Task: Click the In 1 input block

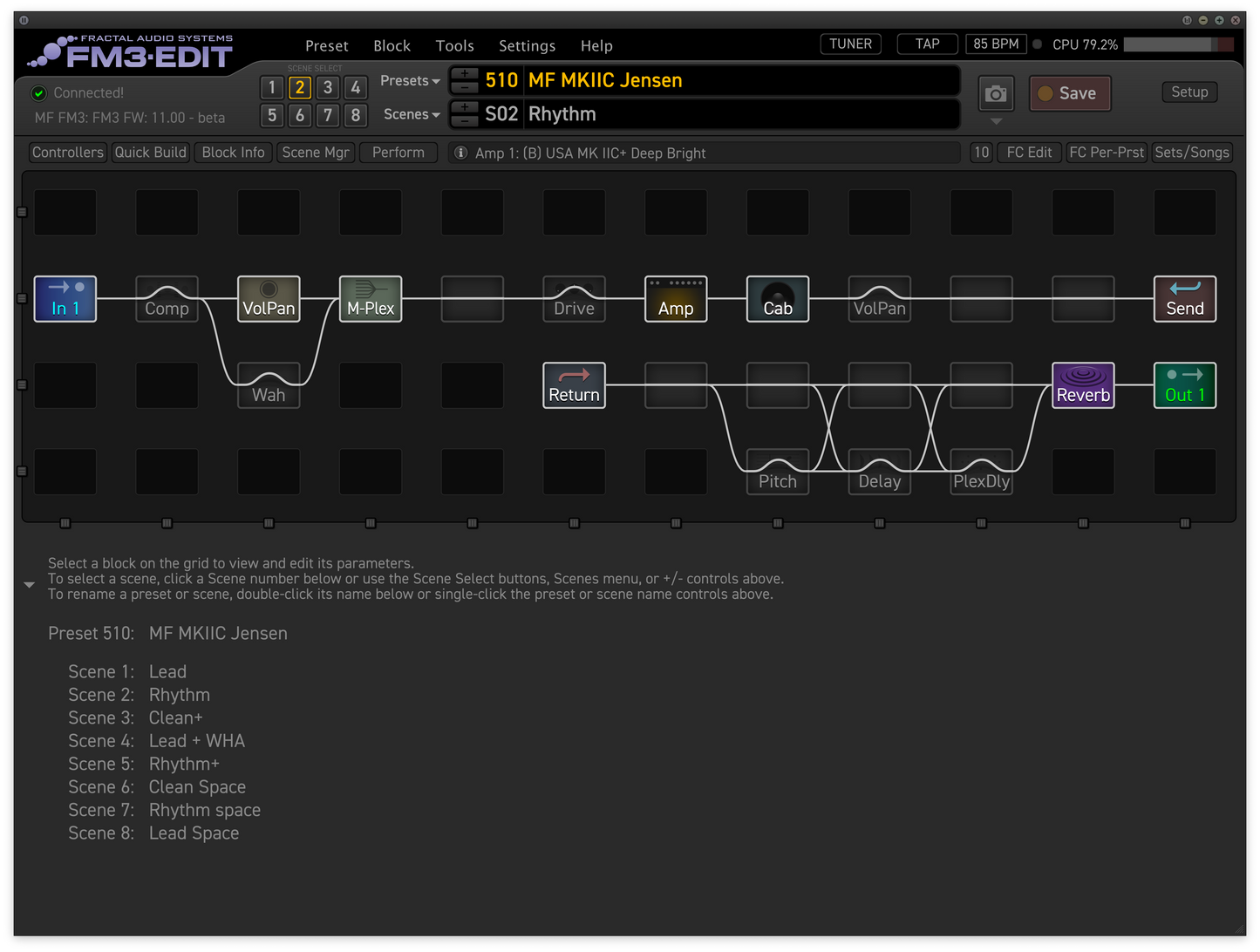Action: (x=65, y=299)
